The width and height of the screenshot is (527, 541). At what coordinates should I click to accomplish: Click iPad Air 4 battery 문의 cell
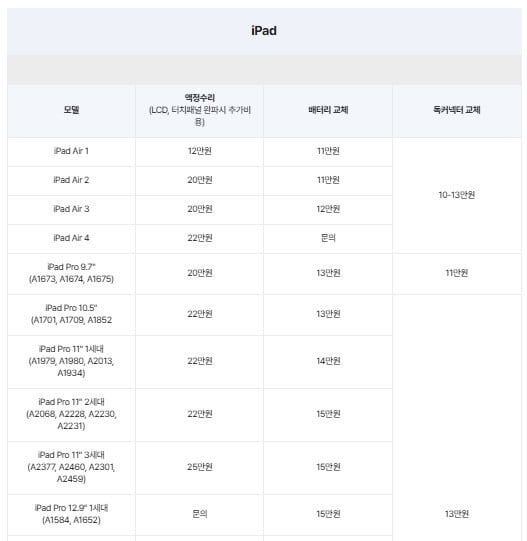tap(328, 238)
